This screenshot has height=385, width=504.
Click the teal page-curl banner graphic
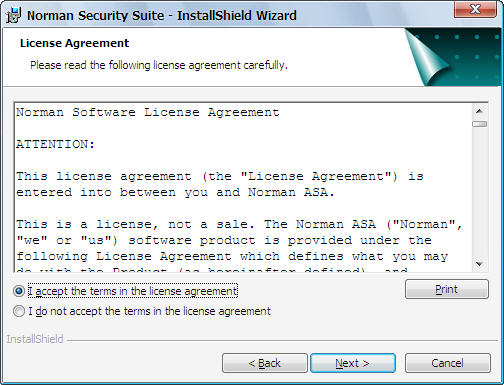pyautogui.click(x=453, y=57)
